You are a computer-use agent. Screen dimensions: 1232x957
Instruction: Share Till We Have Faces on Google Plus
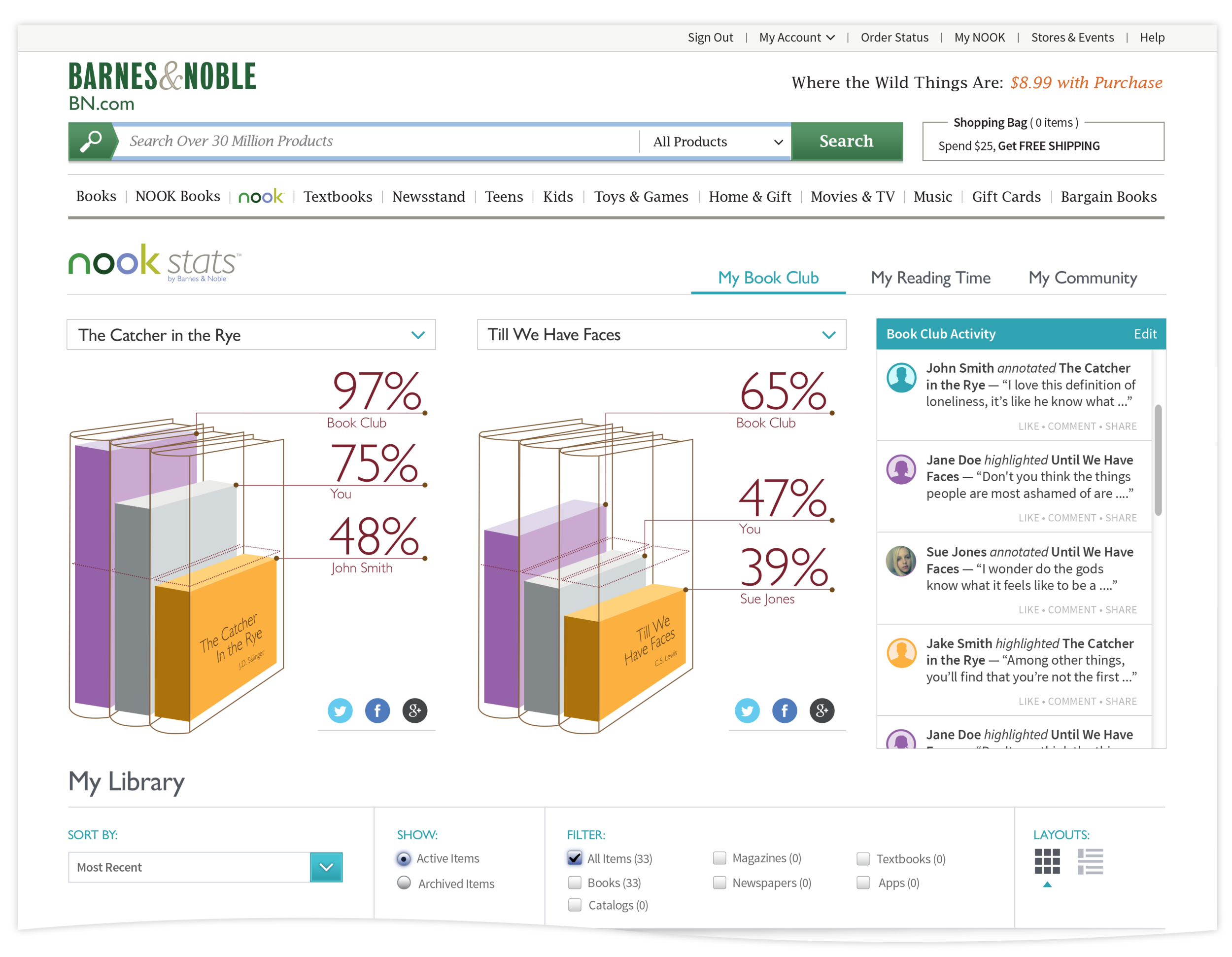[822, 710]
